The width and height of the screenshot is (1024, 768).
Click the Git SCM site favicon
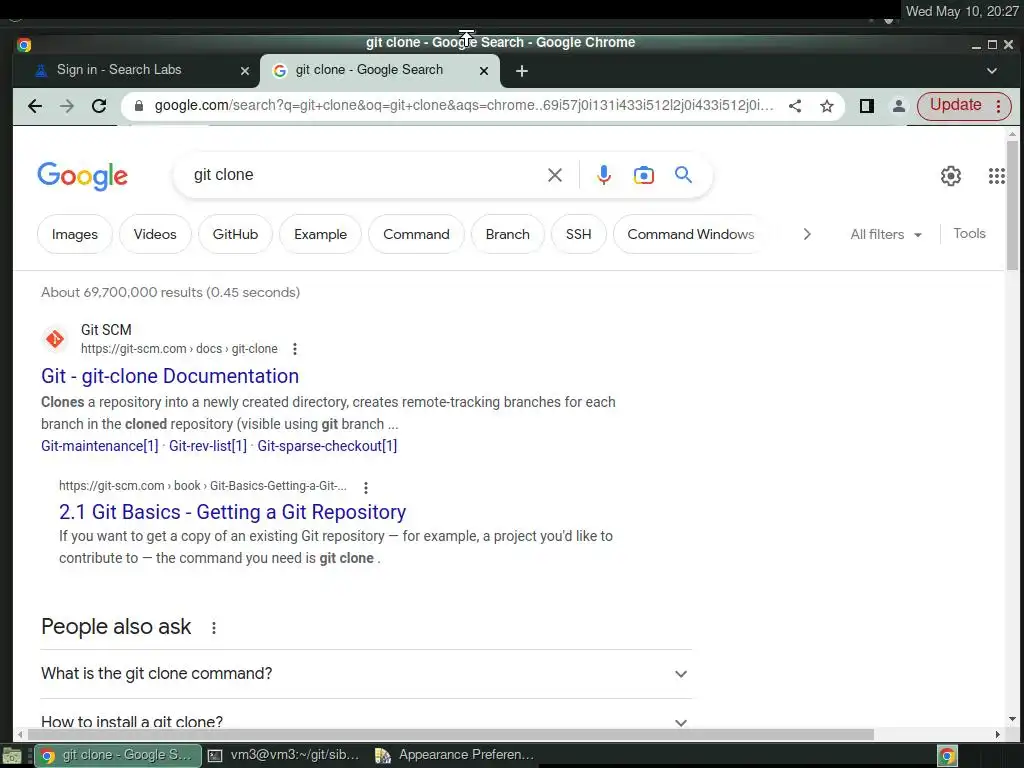tap(55, 339)
